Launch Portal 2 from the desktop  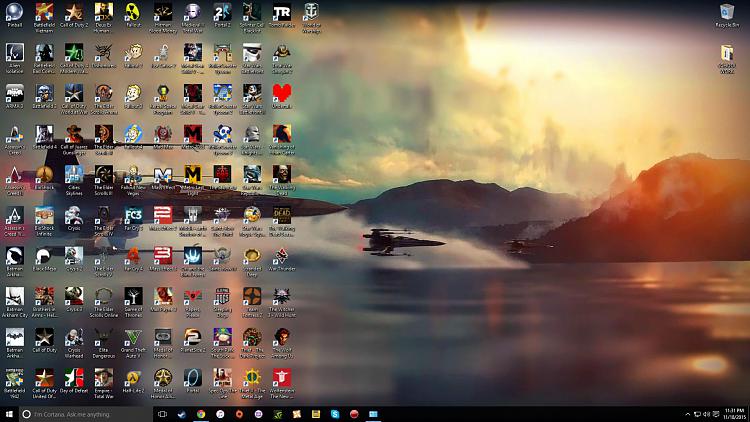[x=222, y=15]
